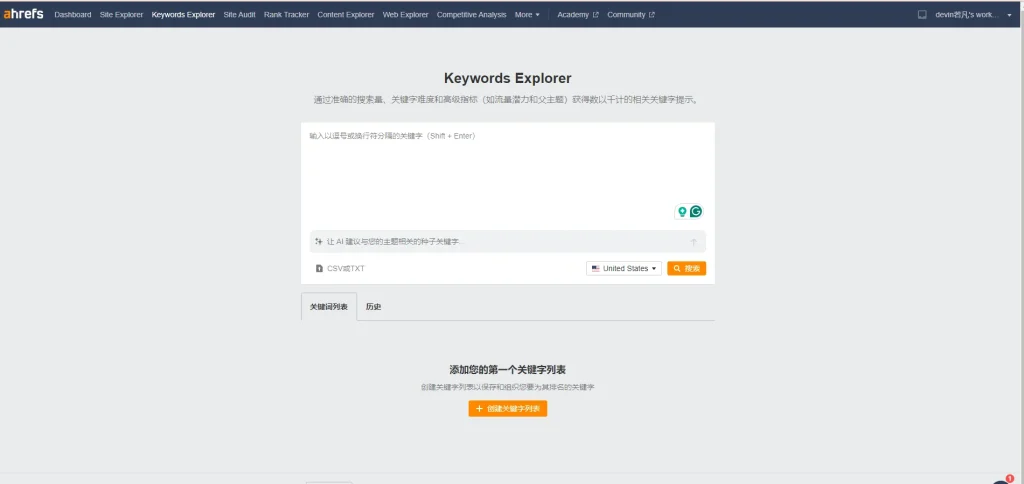Open the Academy external link
The width and height of the screenshot is (1024, 484).
click(x=577, y=14)
